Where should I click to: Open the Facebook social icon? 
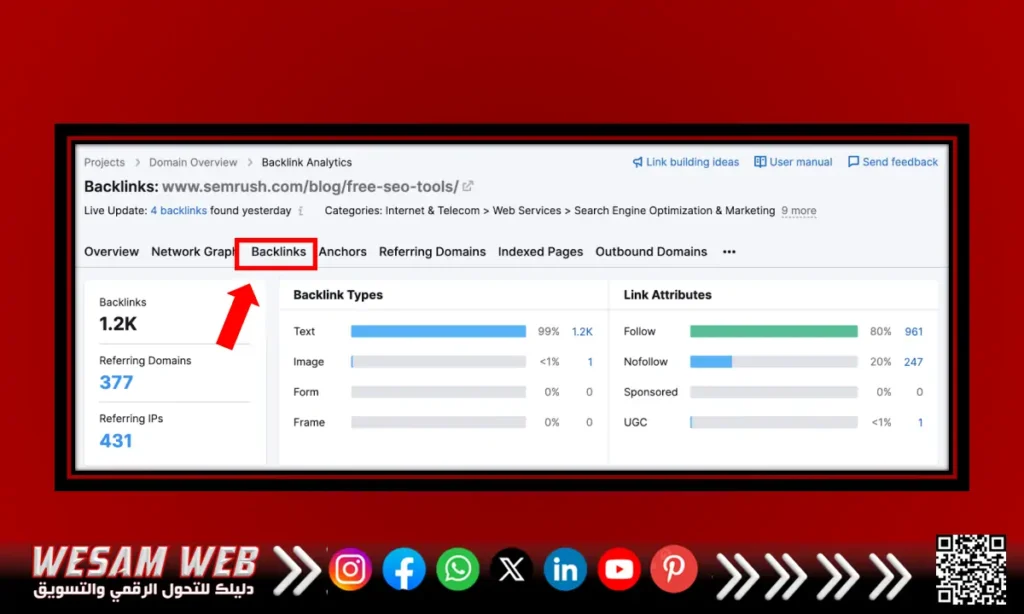pyautogui.click(x=404, y=569)
